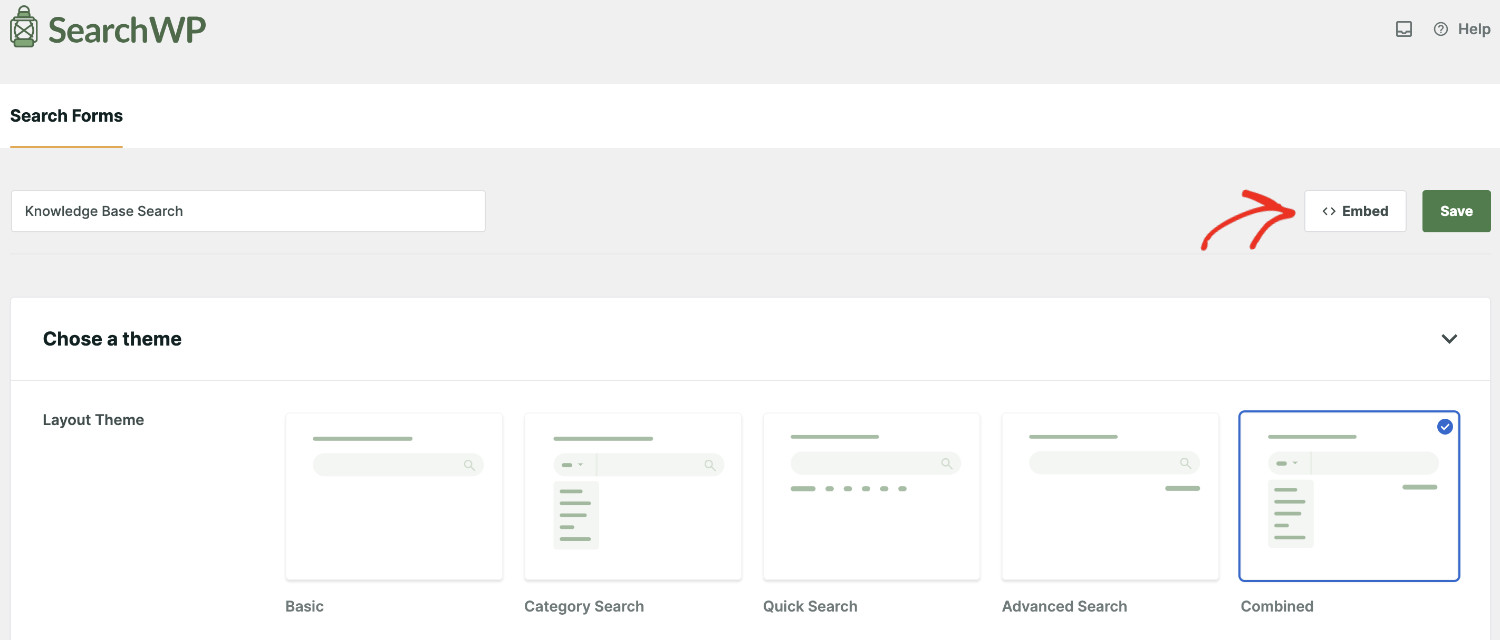Select the Advanced Search theme thumbnail
Image resolution: width=1500 pixels, height=640 pixels.
[1110, 496]
